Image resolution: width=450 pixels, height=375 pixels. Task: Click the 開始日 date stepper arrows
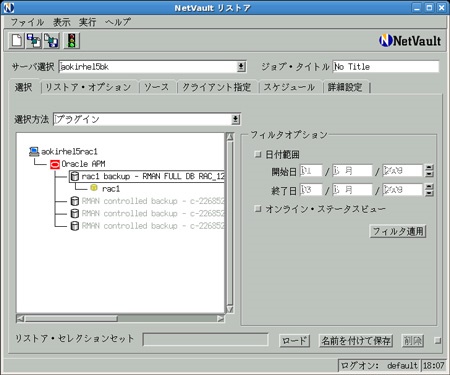click(x=429, y=171)
